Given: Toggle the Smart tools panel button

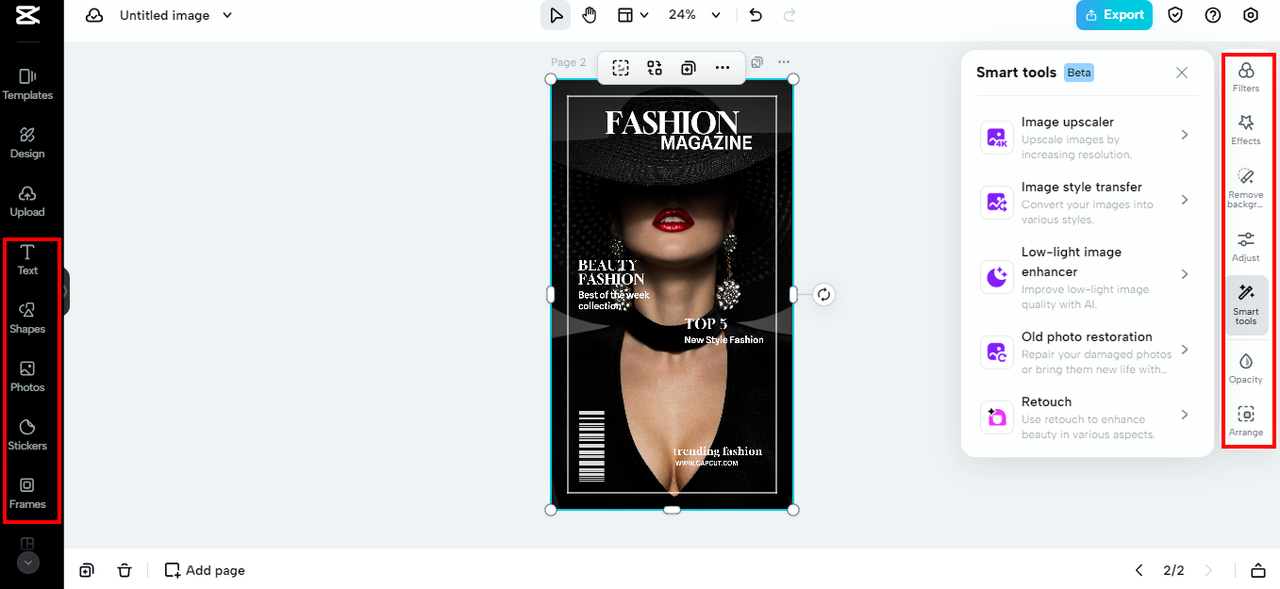Looking at the screenshot, I should coord(1246,304).
